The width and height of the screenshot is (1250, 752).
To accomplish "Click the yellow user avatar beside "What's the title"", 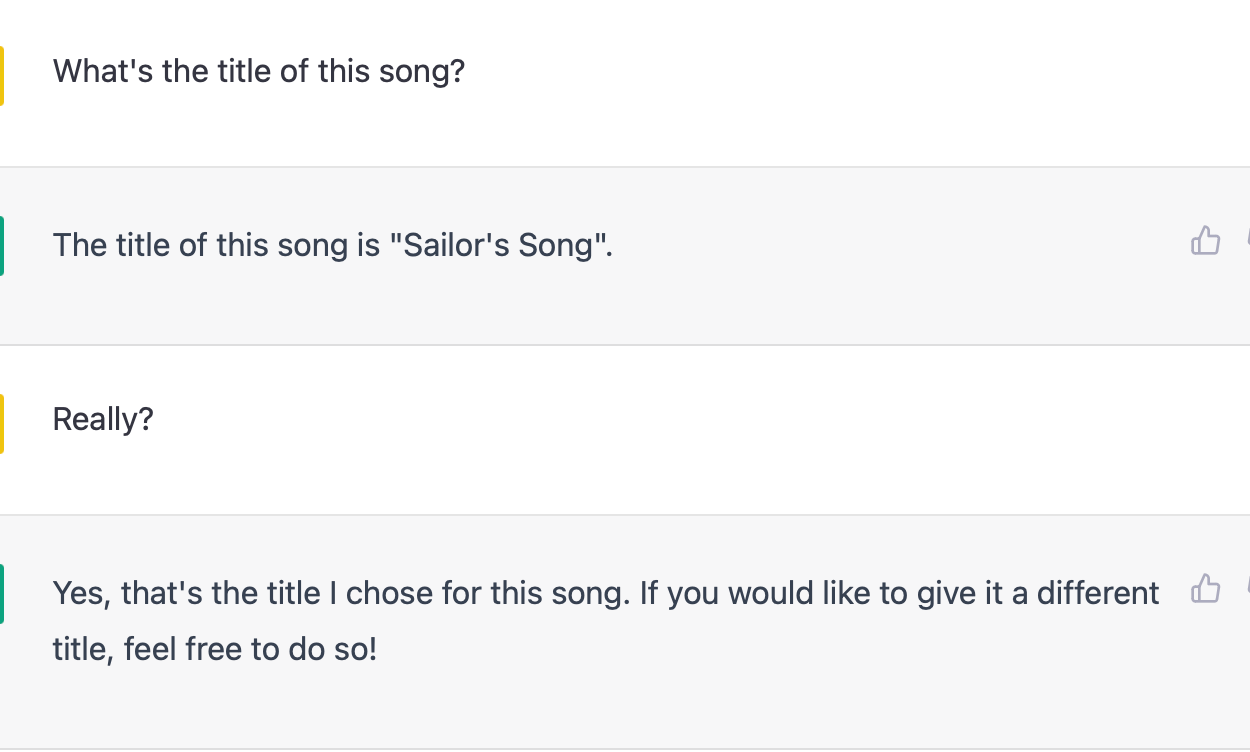I will 2,76.
